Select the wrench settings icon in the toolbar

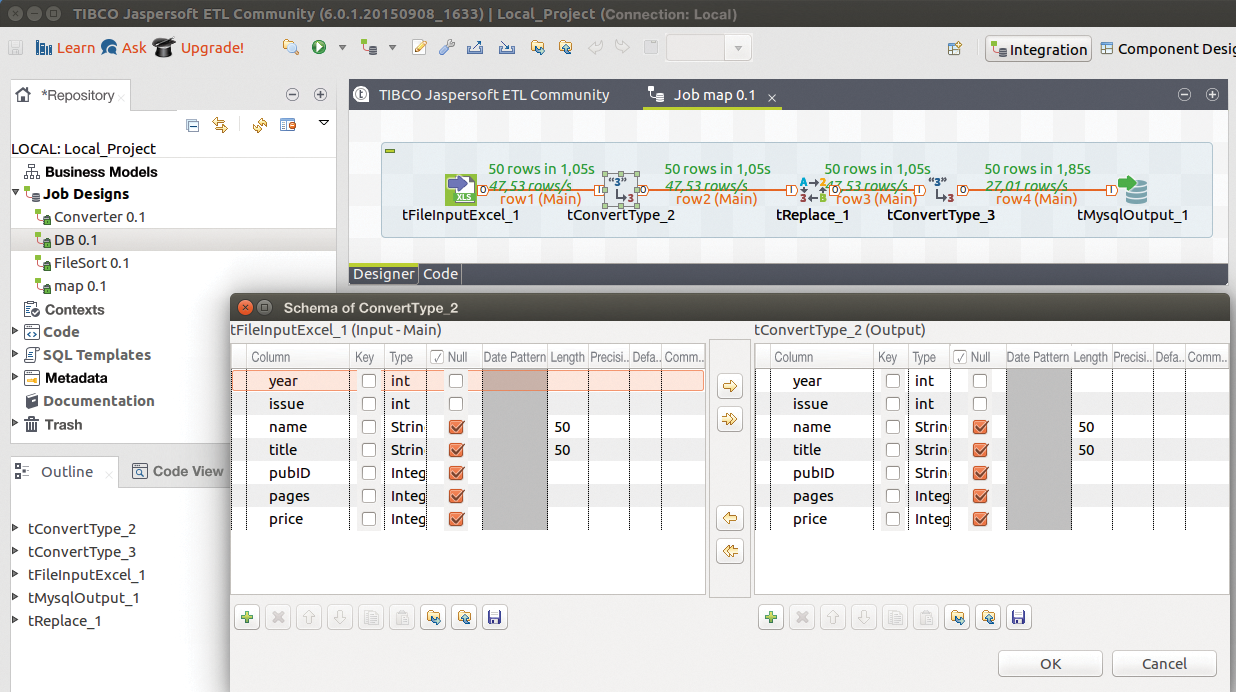pos(446,47)
